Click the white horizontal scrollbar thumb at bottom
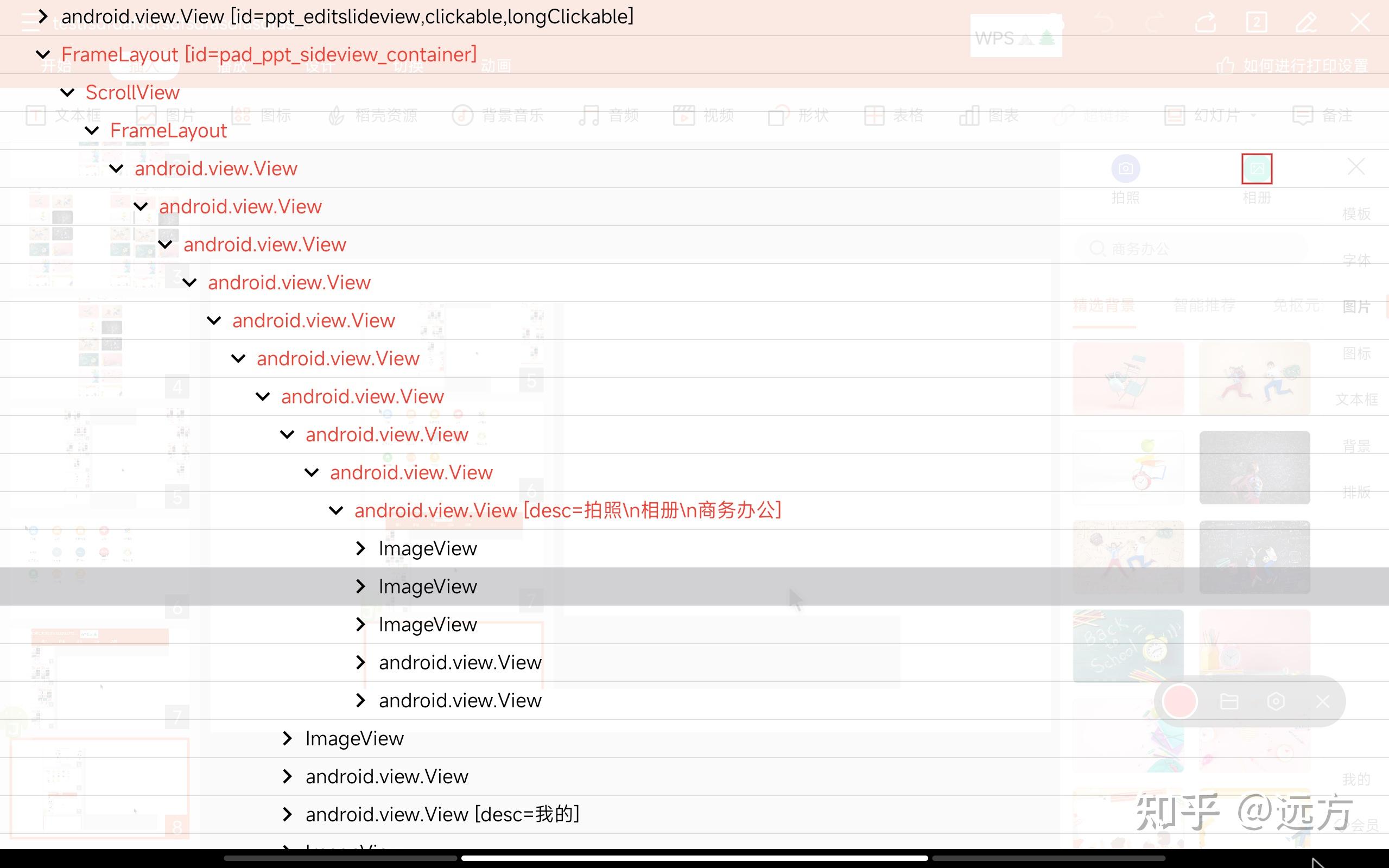Screen dimensions: 1389x868 pos(695,858)
